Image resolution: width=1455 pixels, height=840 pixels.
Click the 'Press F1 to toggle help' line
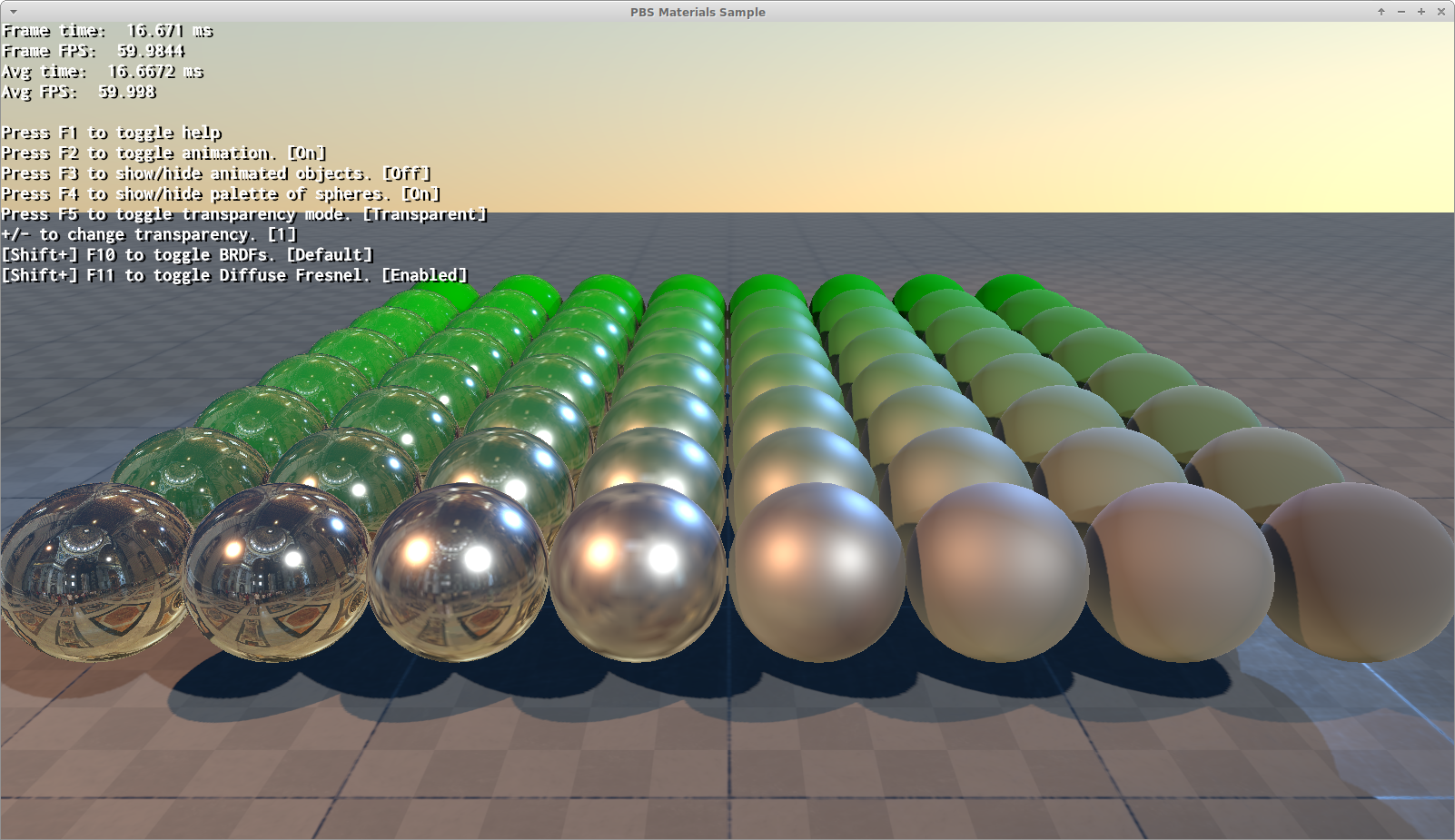coord(111,133)
